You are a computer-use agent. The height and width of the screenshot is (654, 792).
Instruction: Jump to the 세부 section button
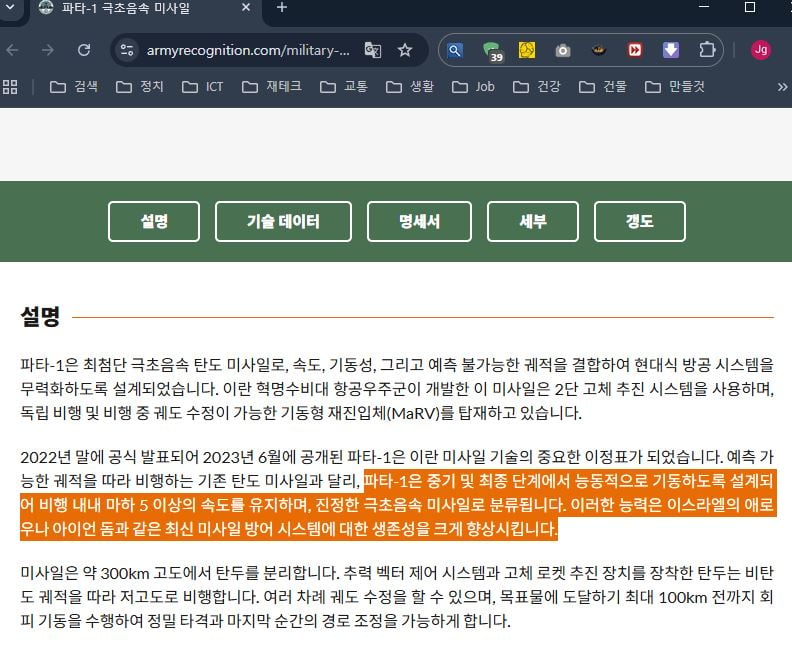[533, 221]
